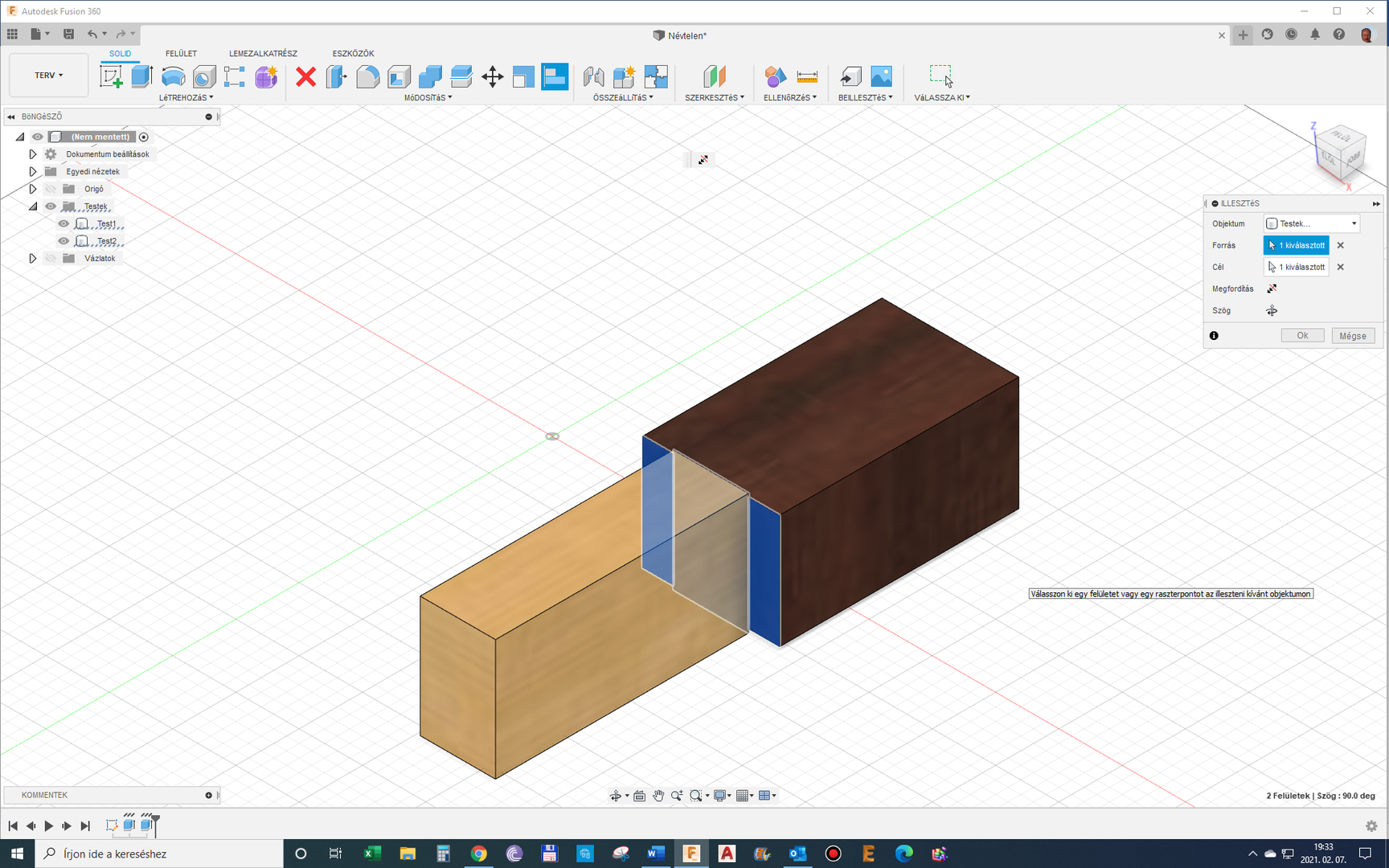Select the Press Pull tool
1389x868 pixels.
click(x=337, y=76)
